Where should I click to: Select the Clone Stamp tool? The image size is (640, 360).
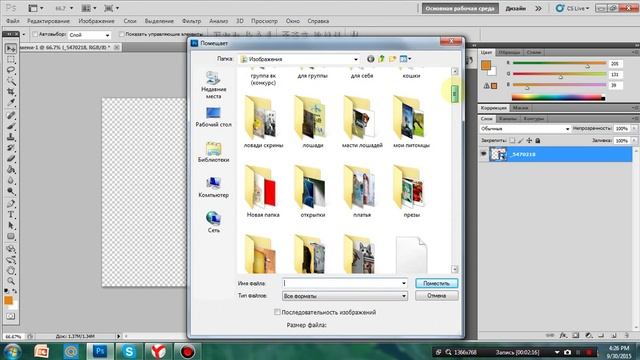(x=11, y=137)
